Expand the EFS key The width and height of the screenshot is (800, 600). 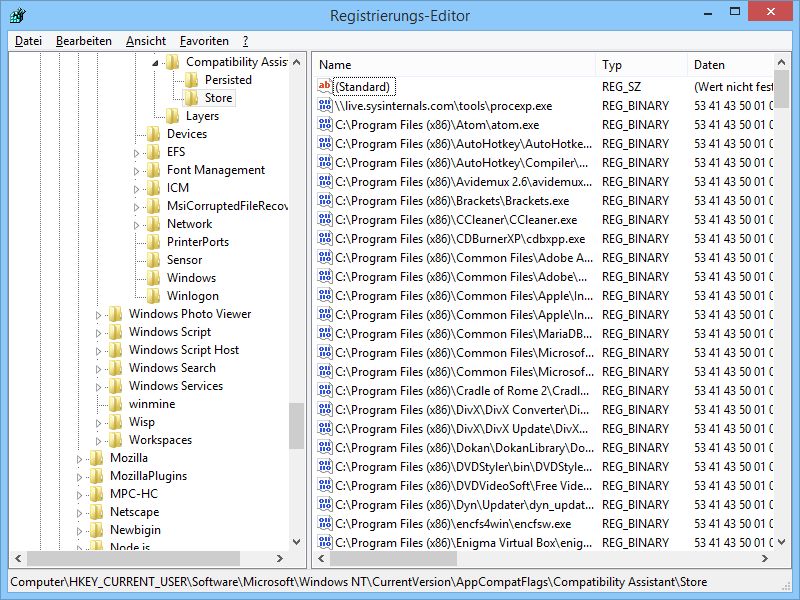[136, 153]
